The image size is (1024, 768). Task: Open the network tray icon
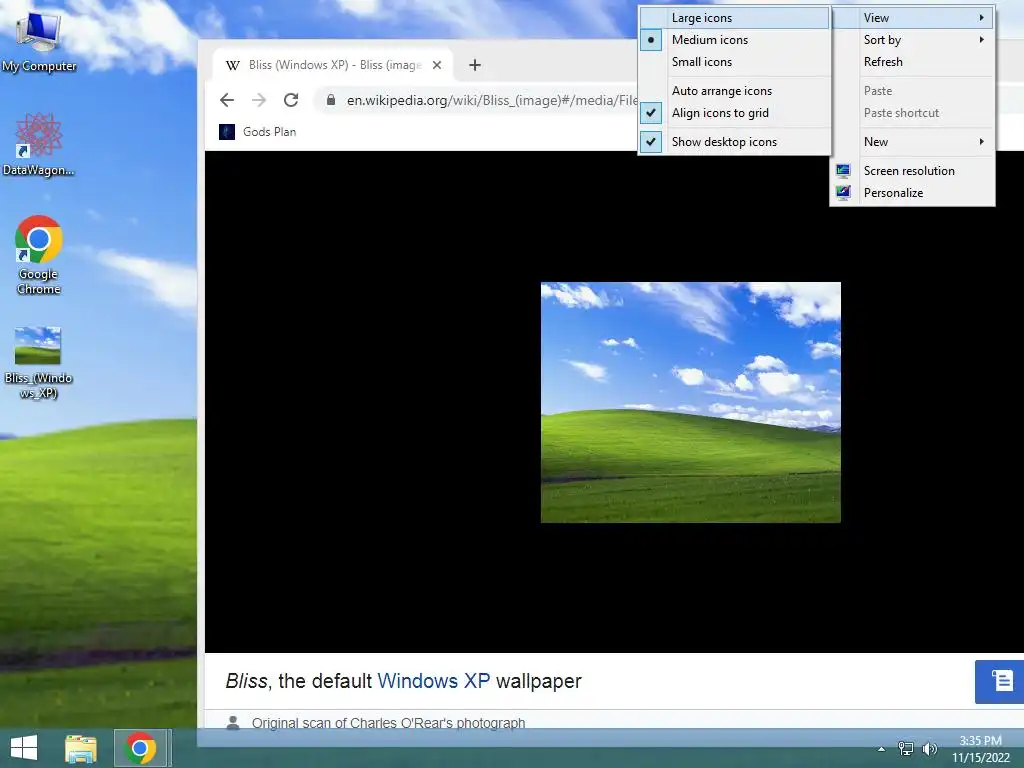[x=906, y=748]
